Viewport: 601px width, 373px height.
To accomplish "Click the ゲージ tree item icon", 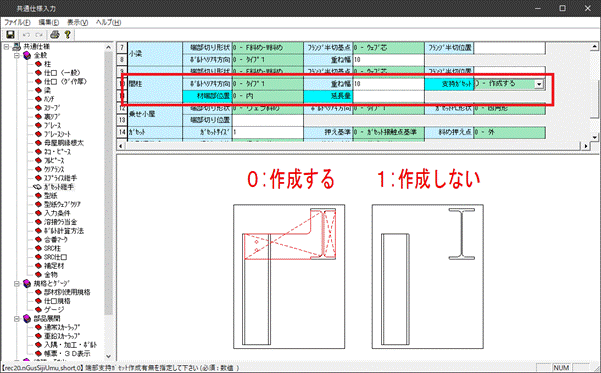I will point(38,309).
